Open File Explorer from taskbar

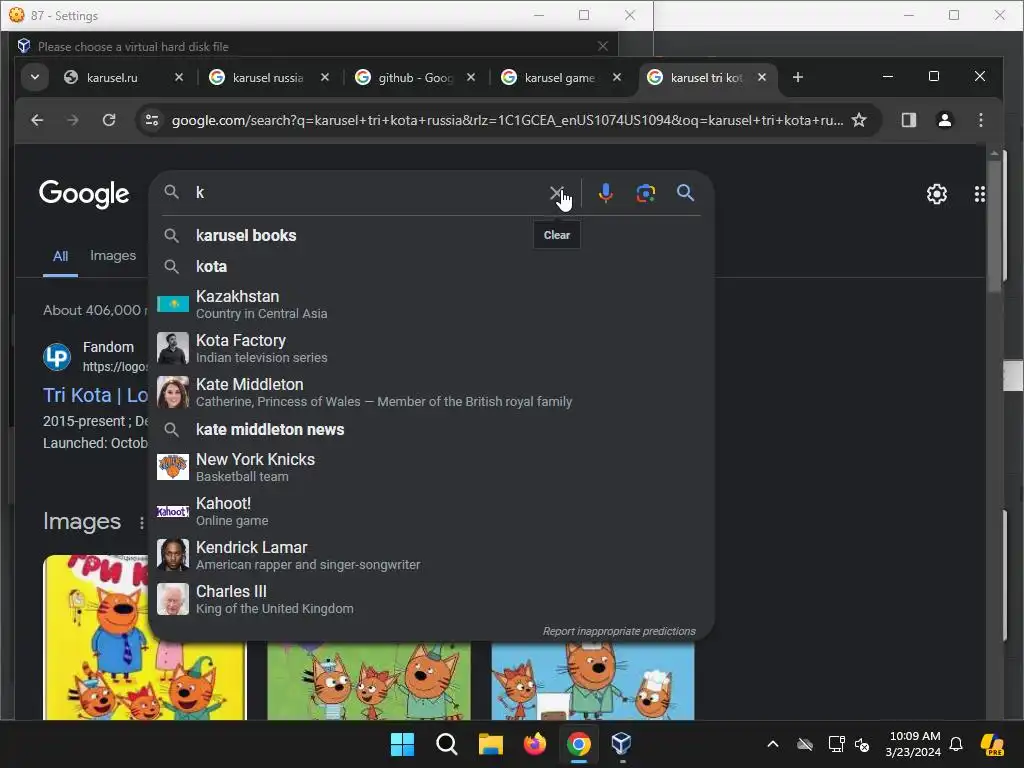point(490,744)
